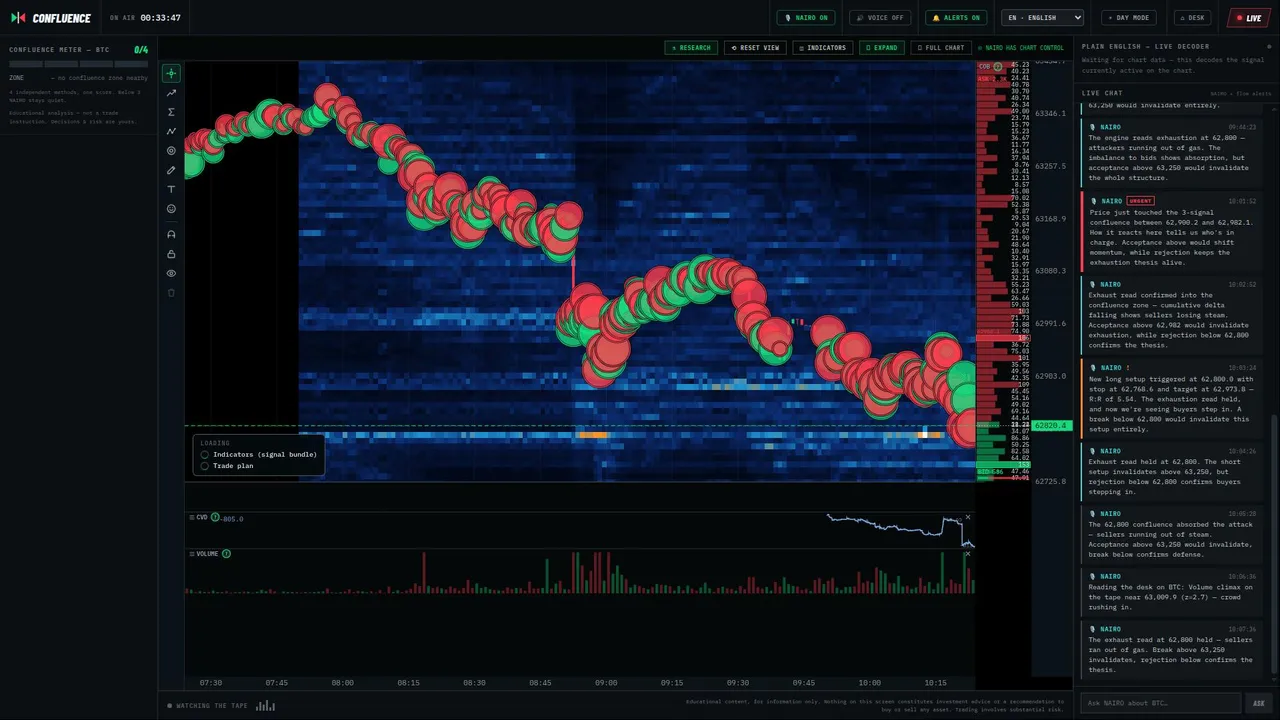Click the Confluence Meter 0/4 score
The image size is (1280, 720).
point(141,50)
